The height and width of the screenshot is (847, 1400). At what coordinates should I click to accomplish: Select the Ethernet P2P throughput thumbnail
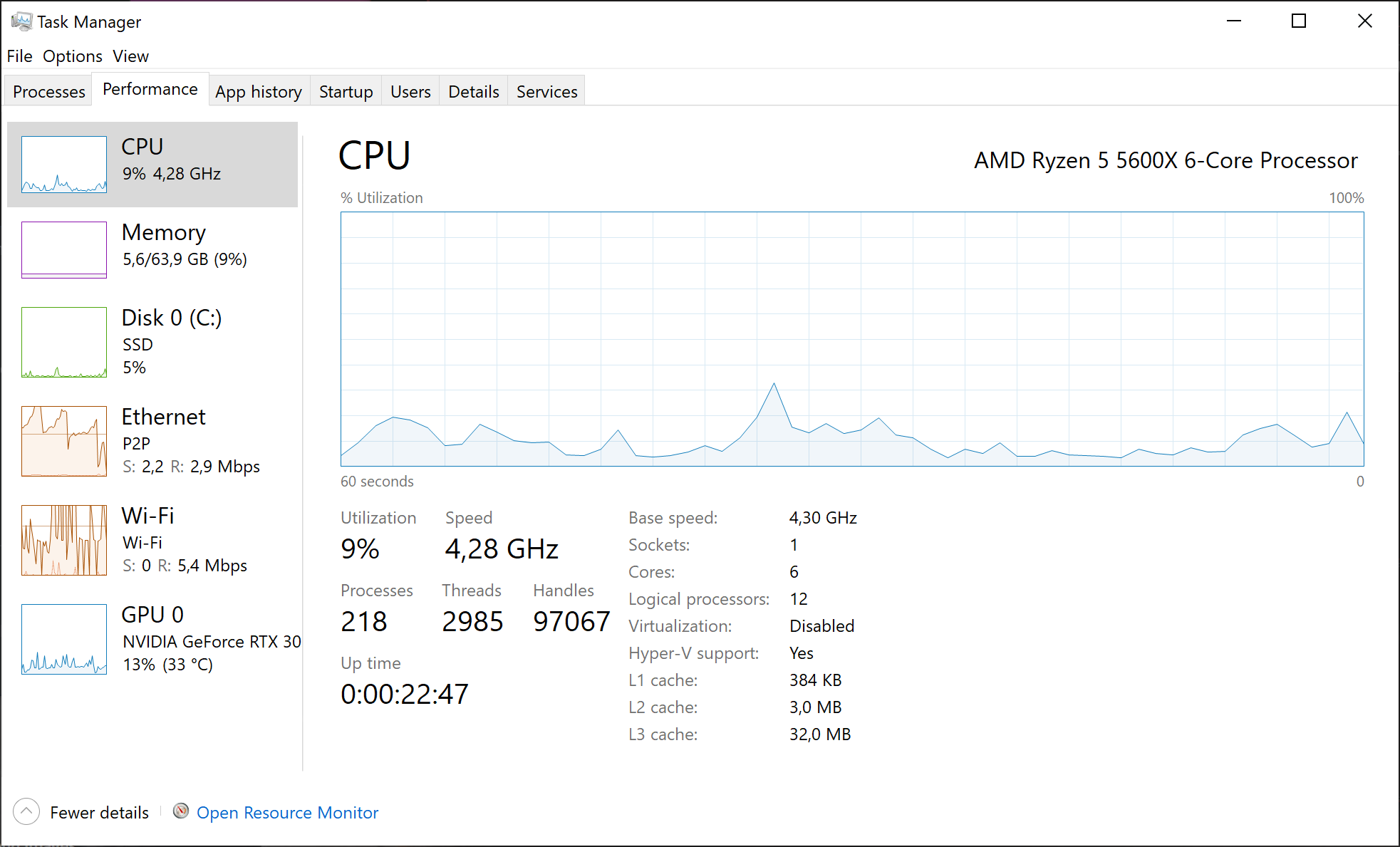[x=64, y=441]
